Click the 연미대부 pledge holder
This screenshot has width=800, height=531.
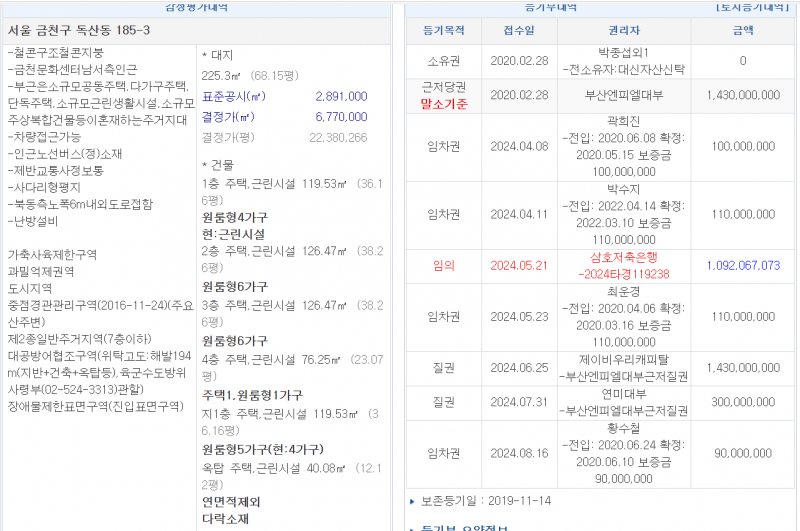(624, 394)
